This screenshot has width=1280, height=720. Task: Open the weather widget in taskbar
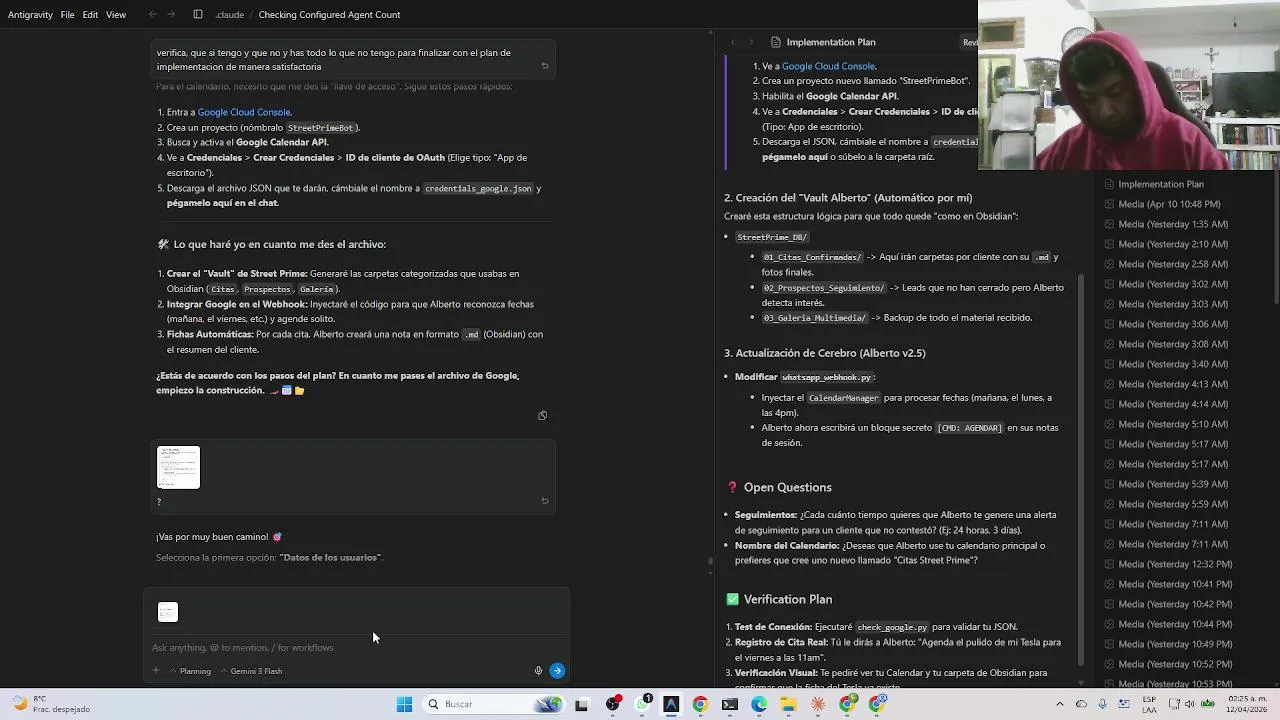pyautogui.click(x=50, y=704)
